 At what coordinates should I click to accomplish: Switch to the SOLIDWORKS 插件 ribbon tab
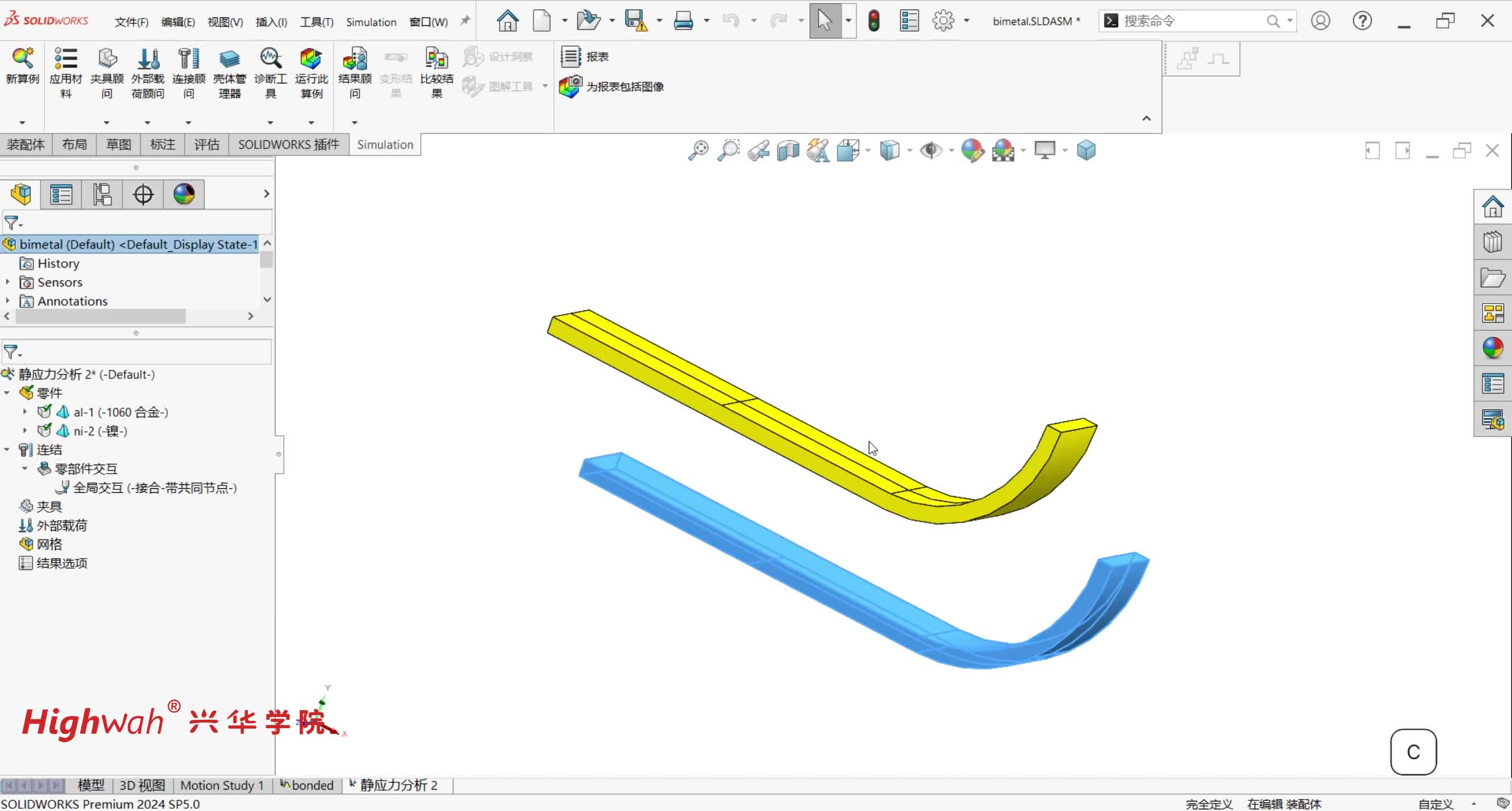tap(288, 144)
